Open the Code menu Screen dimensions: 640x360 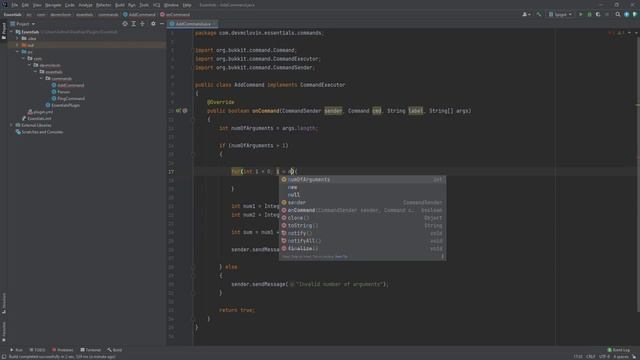coord(70,5)
